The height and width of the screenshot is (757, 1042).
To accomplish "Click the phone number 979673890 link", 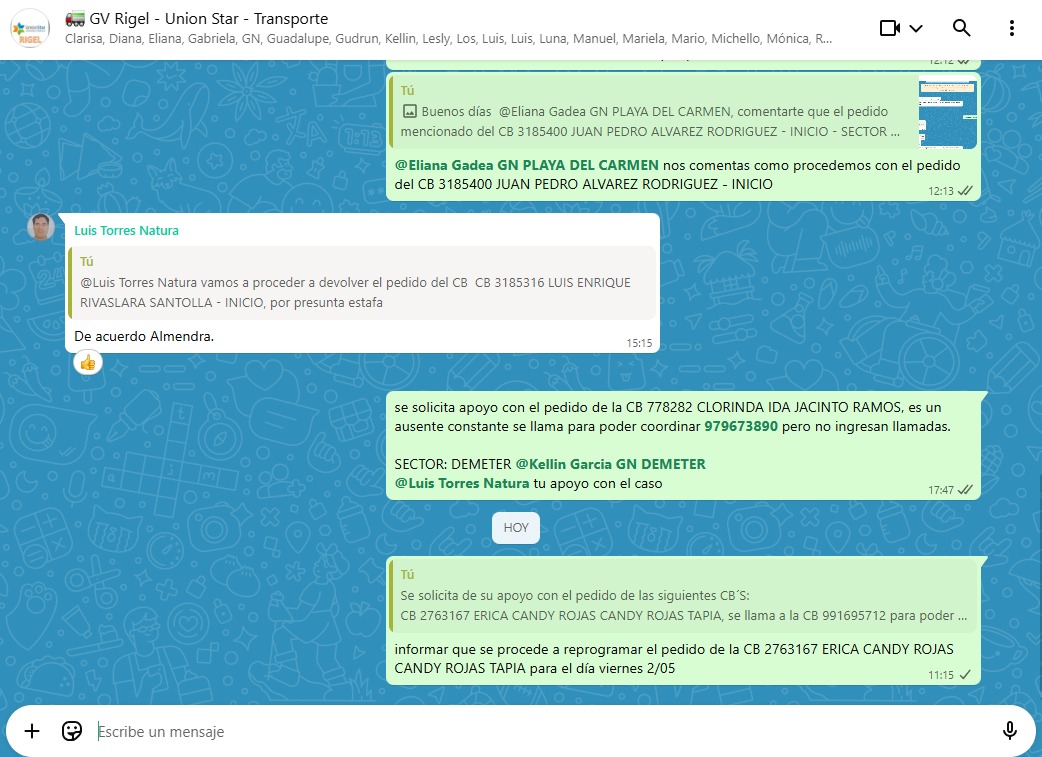I will tap(740, 426).
